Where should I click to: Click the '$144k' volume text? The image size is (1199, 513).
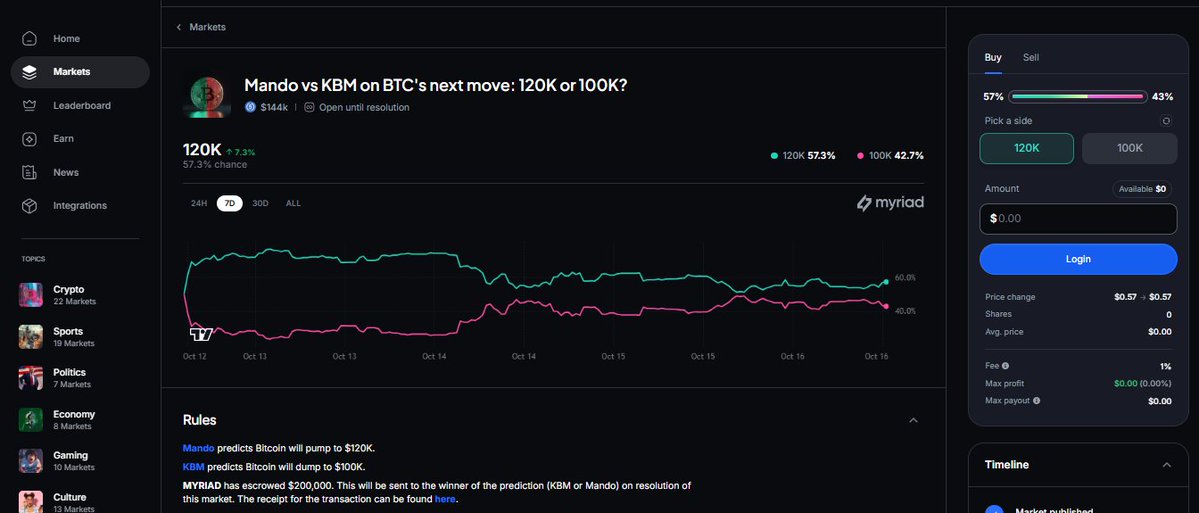[274, 108]
